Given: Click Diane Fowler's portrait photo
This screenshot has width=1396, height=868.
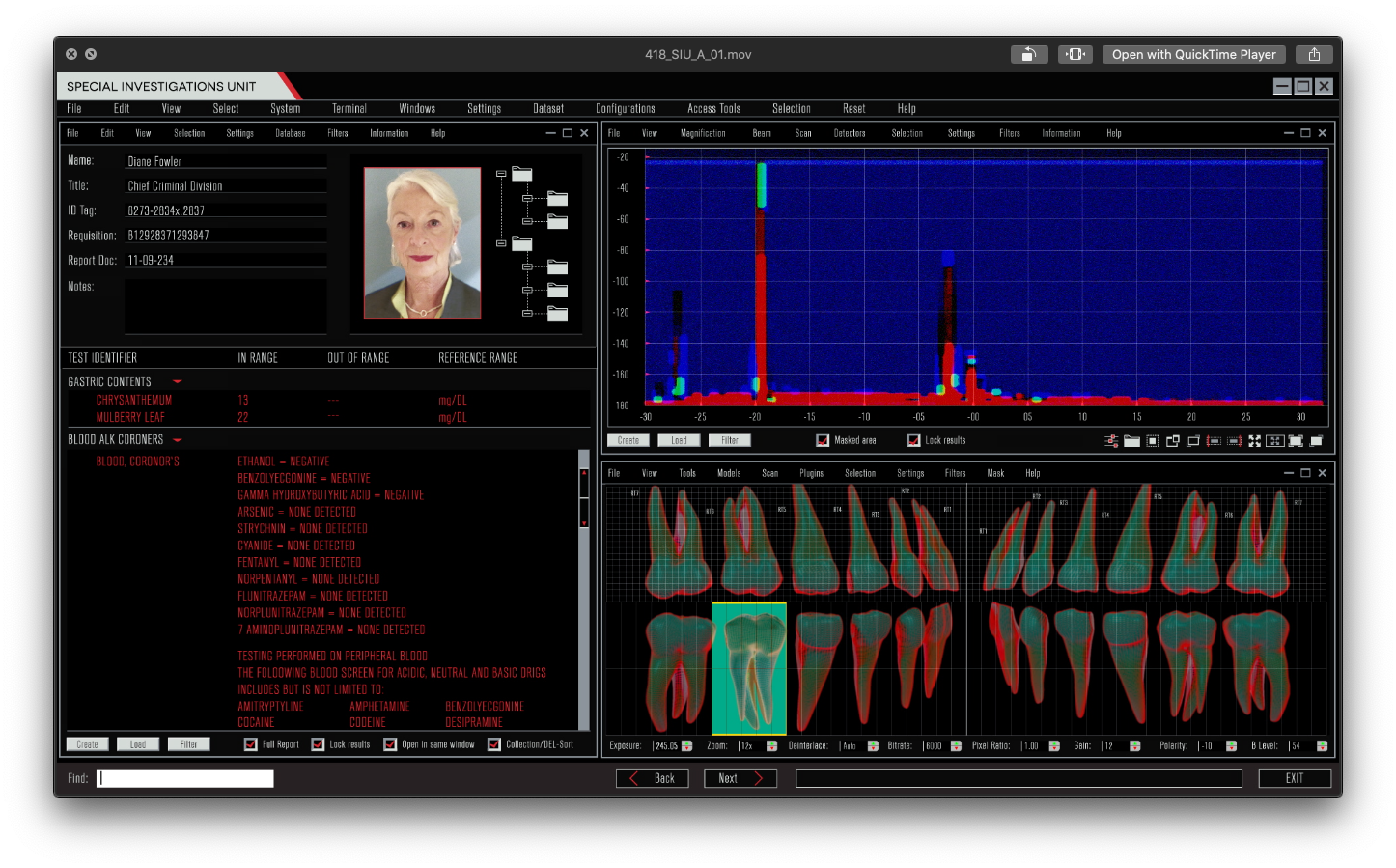Looking at the screenshot, I should click(422, 243).
